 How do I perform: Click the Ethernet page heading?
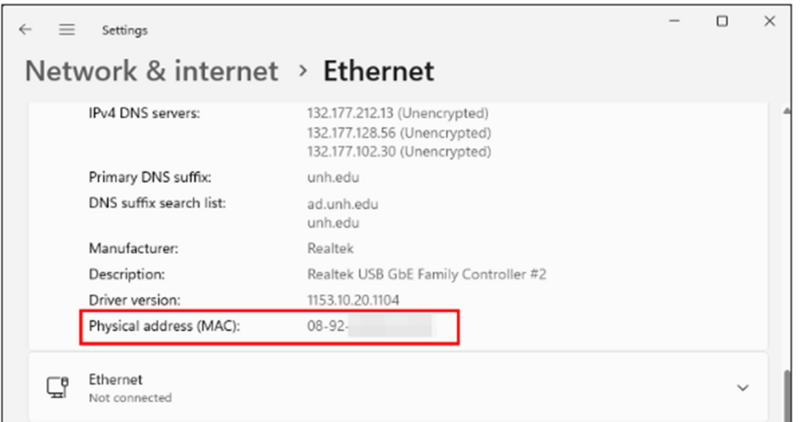click(378, 71)
